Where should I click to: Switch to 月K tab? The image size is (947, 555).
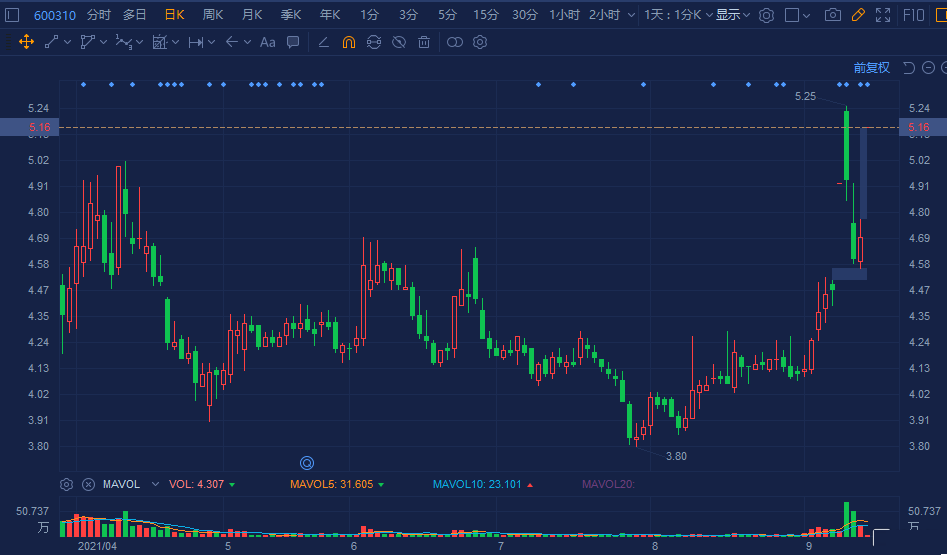click(252, 15)
